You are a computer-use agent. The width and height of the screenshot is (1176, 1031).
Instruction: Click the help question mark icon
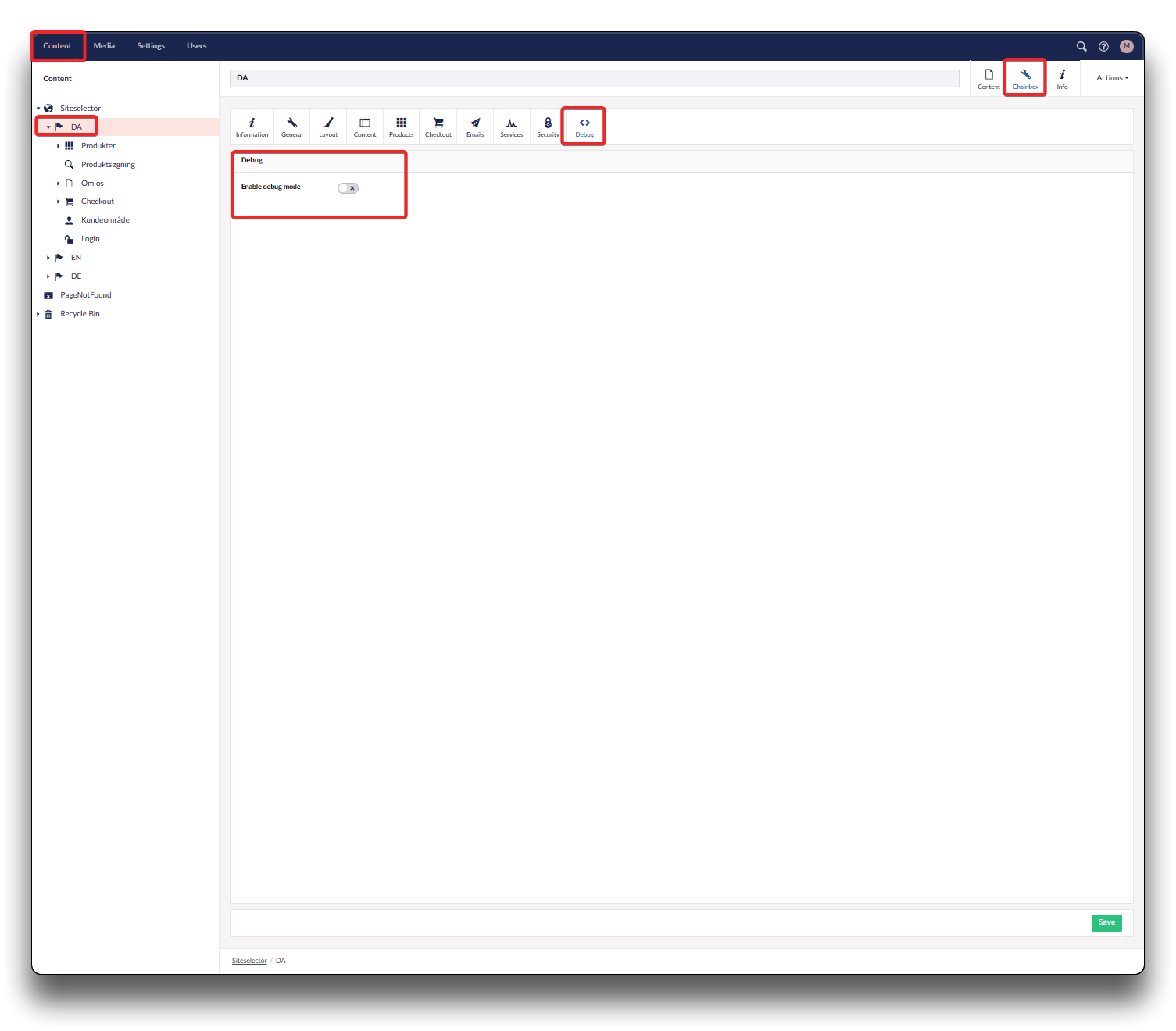click(x=1103, y=47)
